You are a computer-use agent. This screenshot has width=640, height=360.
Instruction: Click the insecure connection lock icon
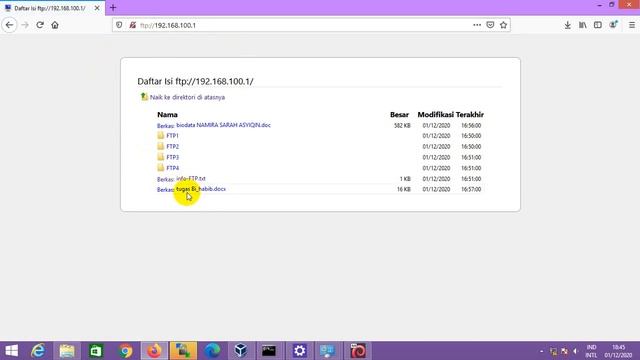coord(132,25)
